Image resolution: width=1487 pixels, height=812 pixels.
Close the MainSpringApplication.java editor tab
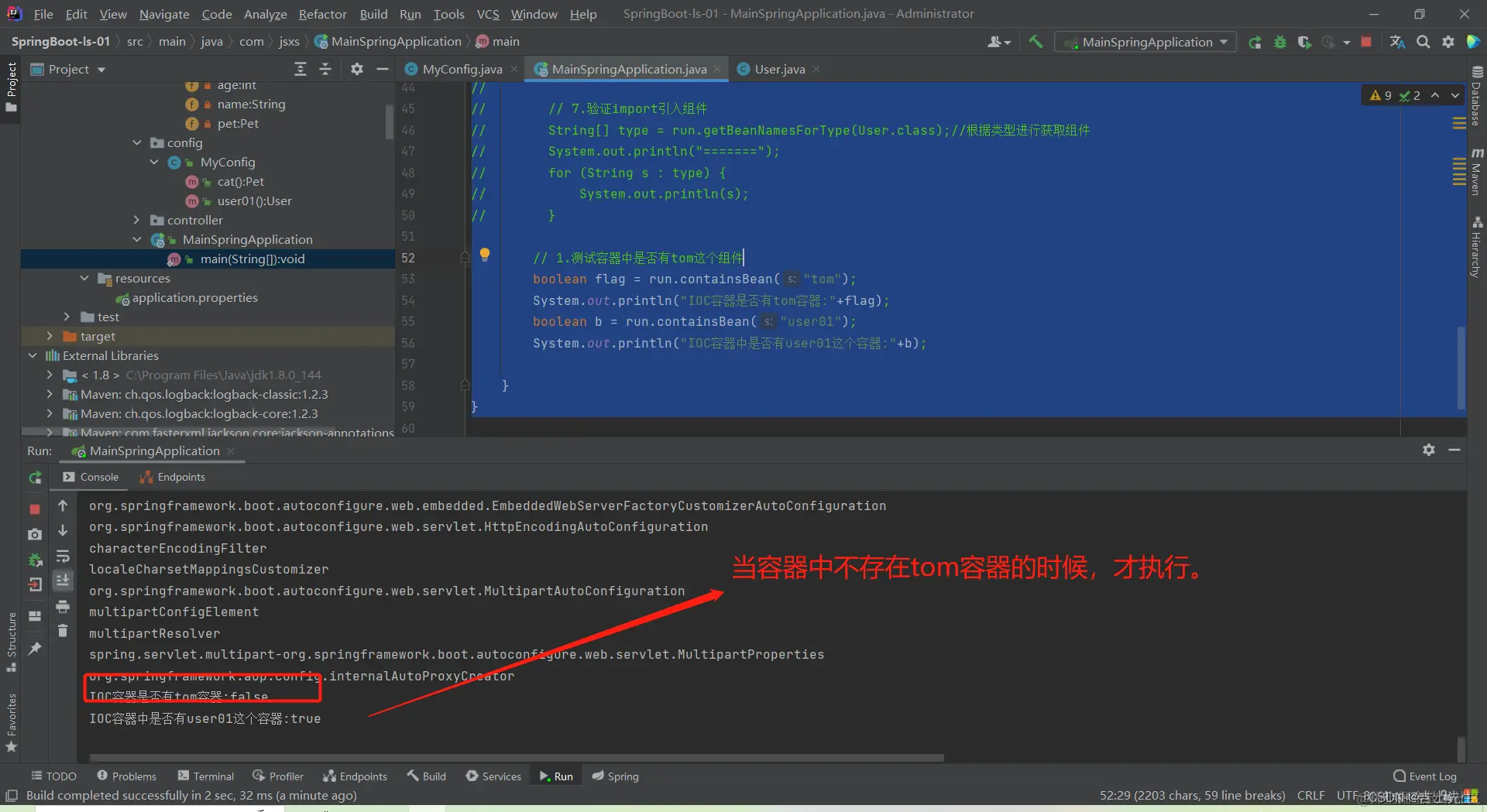[718, 69]
